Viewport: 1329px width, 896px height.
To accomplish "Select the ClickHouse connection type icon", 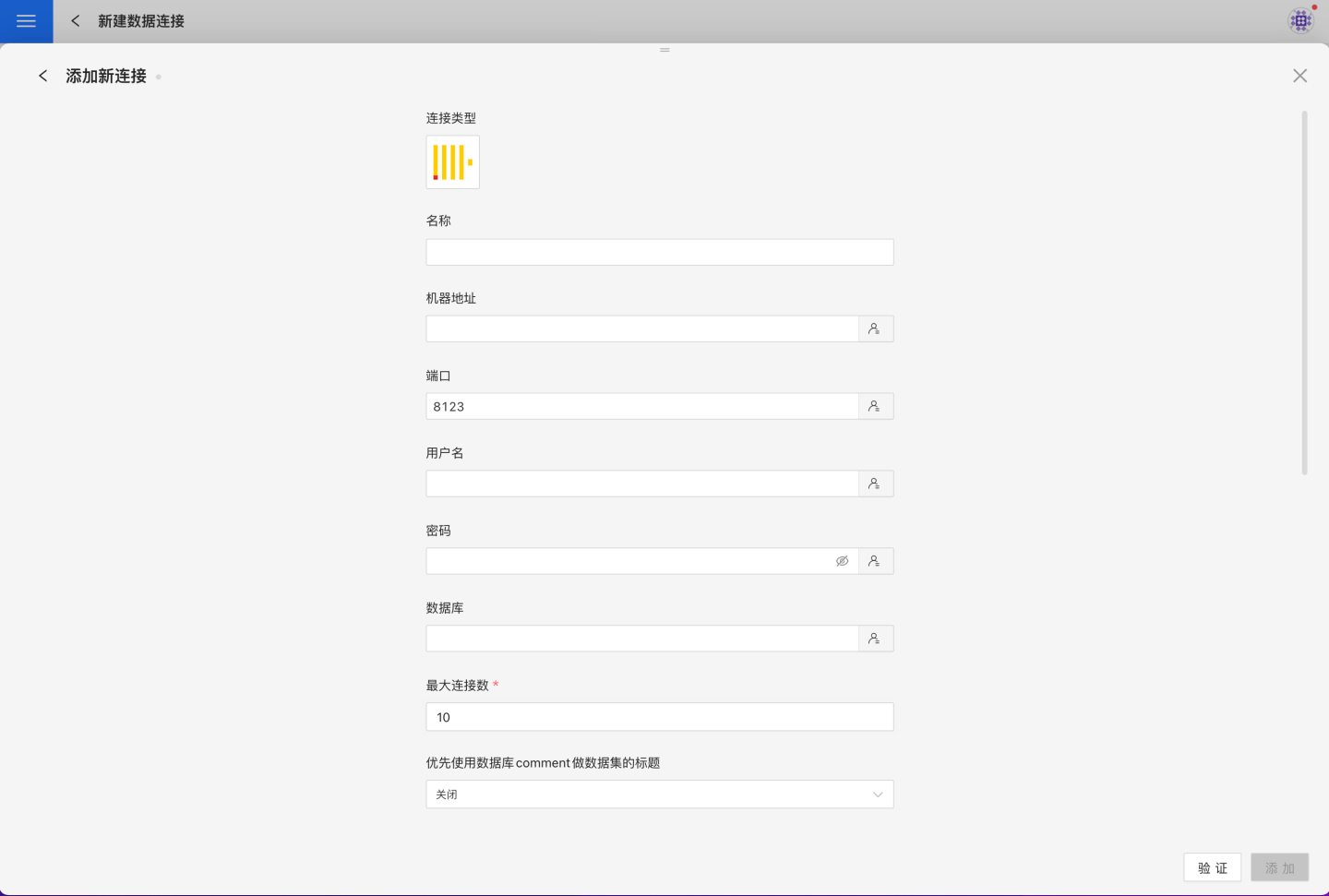I will pos(452,162).
